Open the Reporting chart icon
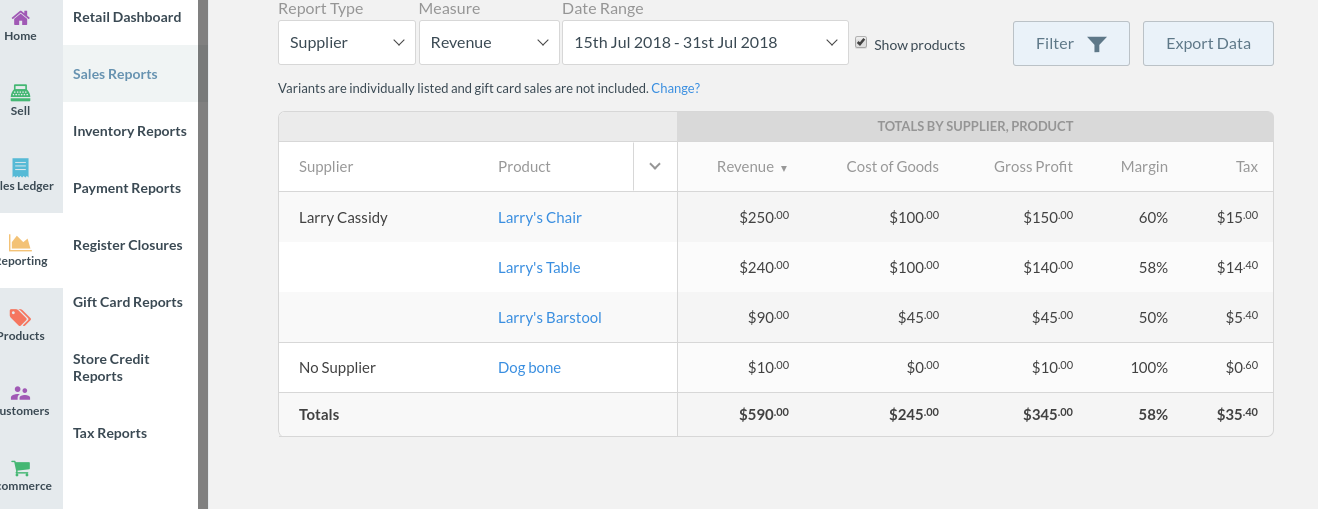The width and height of the screenshot is (1318, 509). tap(20, 243)
